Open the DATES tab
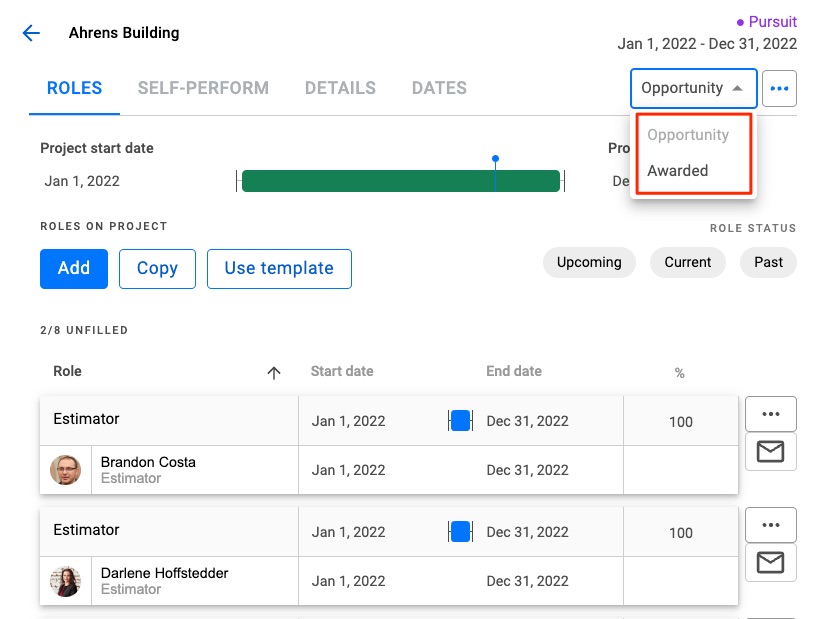Image resolution: width=814 pixels, height=619 pixels. pyautogui.click(x=439, y=88)
